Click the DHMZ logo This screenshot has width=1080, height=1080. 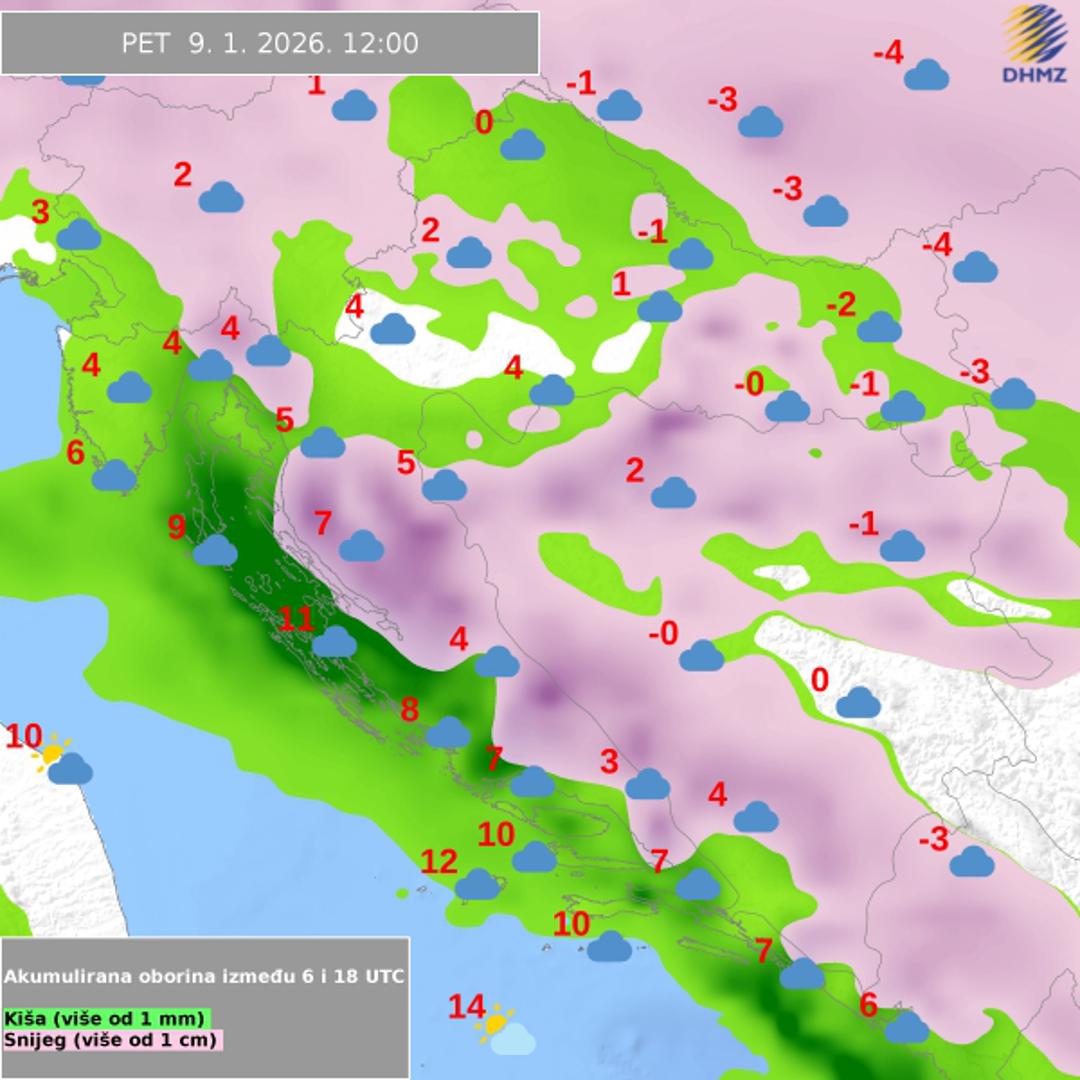pyautogui.click(x=1035, y=45)
